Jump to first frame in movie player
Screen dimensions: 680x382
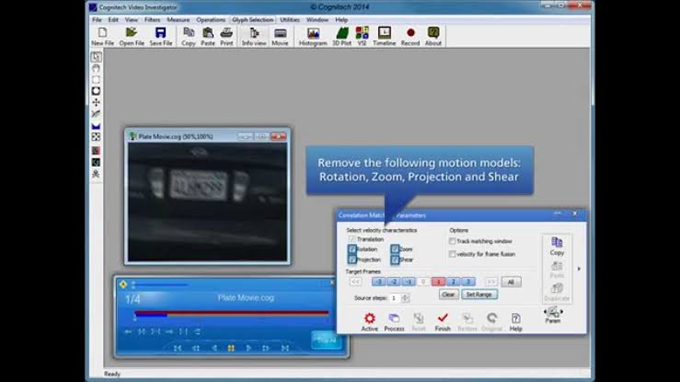(177, 348)
